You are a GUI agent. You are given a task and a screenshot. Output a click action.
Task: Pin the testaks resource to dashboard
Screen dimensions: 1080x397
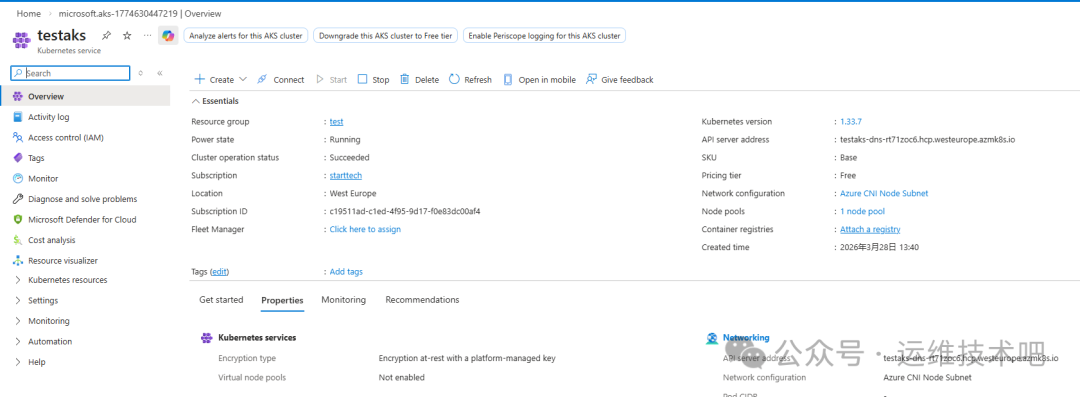pos(106,35)
